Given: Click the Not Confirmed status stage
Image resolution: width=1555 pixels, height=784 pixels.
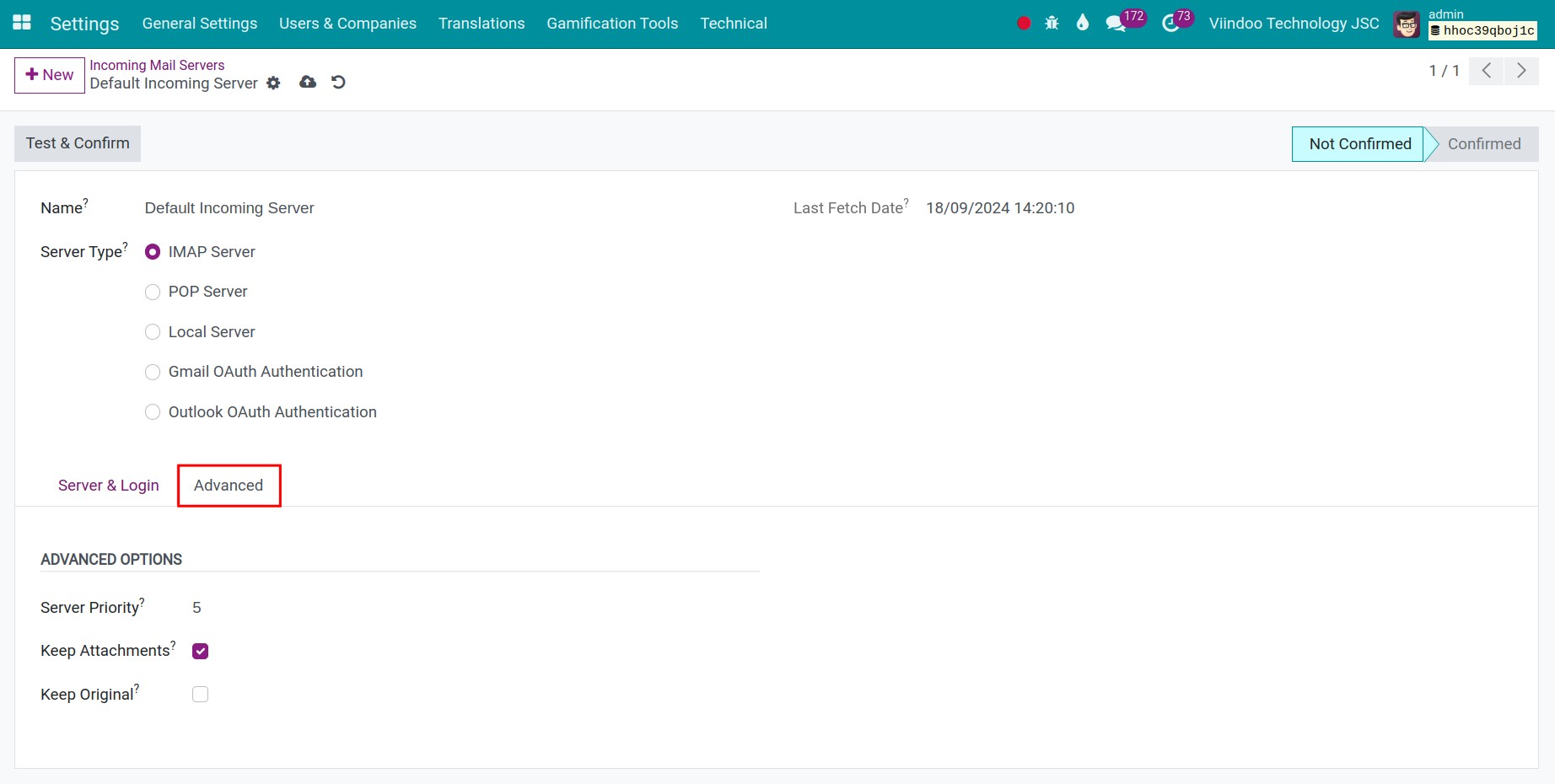Looking at the screenshot, I should pos(1359,144).
